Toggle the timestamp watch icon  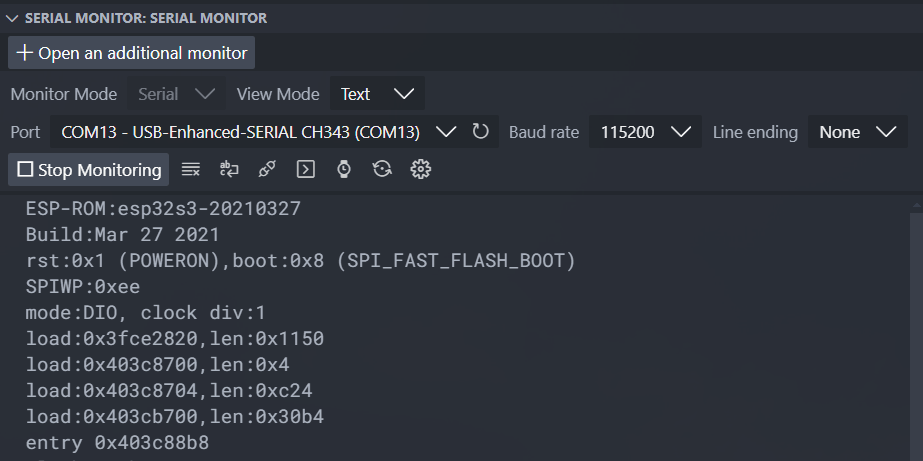344,170
